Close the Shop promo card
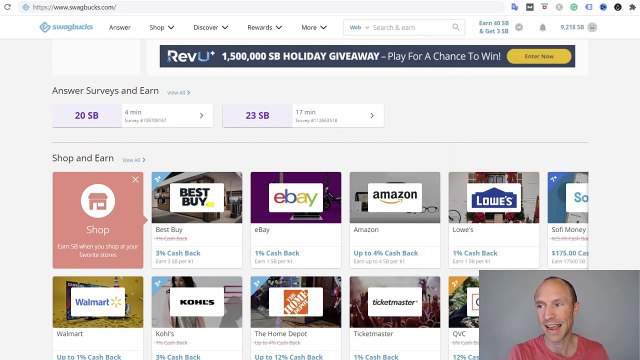The image size is (640, 360). click(x=136, y=180)
